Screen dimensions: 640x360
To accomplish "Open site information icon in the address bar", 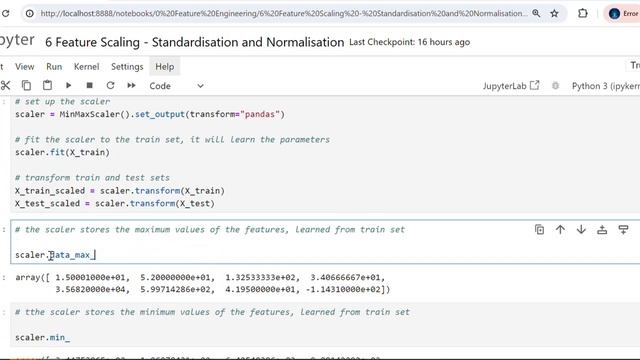I will 30,13.
